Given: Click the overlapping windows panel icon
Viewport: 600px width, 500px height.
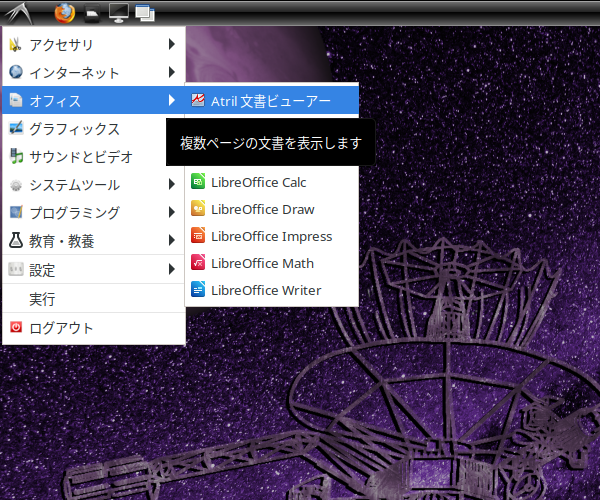Looking at the screenshot, I should pos(145,13).
